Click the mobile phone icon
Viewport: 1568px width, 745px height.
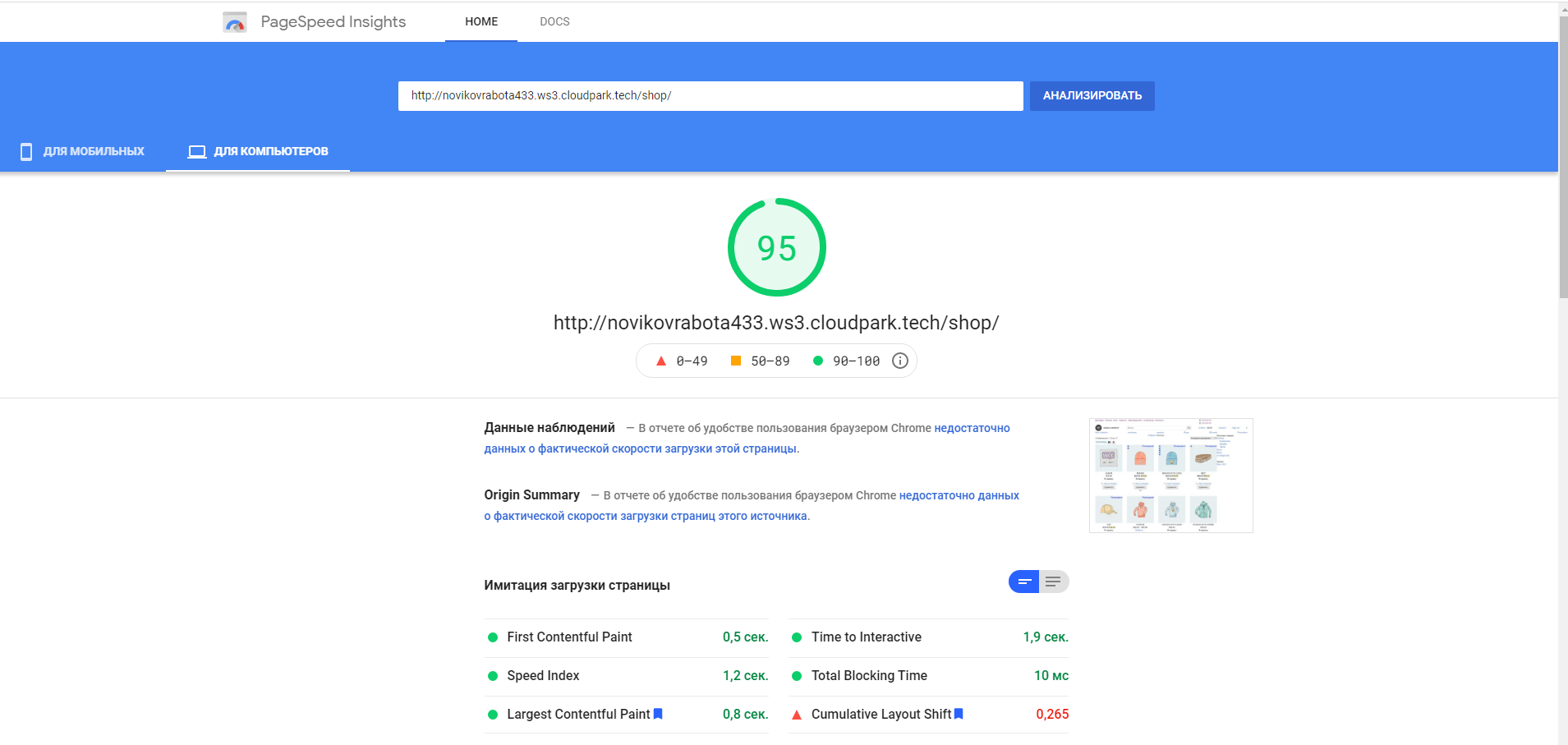pos(26,151)
